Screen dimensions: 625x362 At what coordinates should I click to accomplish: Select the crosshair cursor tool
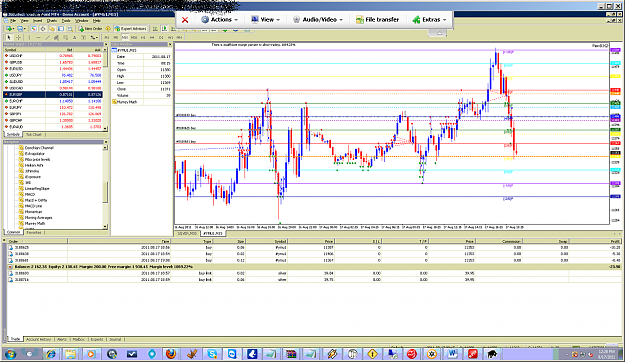tap(18, 37)
